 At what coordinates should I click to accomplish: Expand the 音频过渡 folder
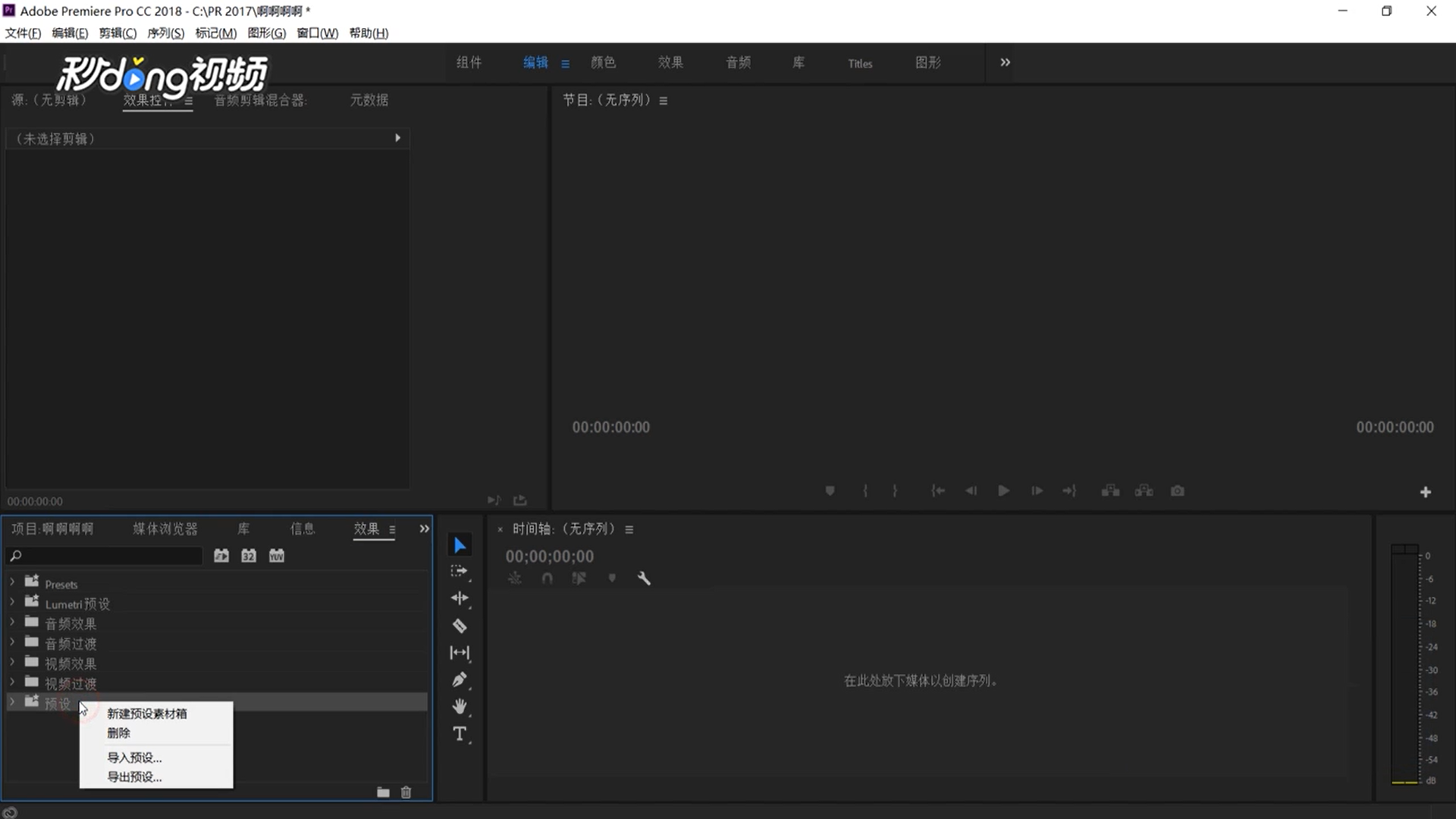point(12,642)
